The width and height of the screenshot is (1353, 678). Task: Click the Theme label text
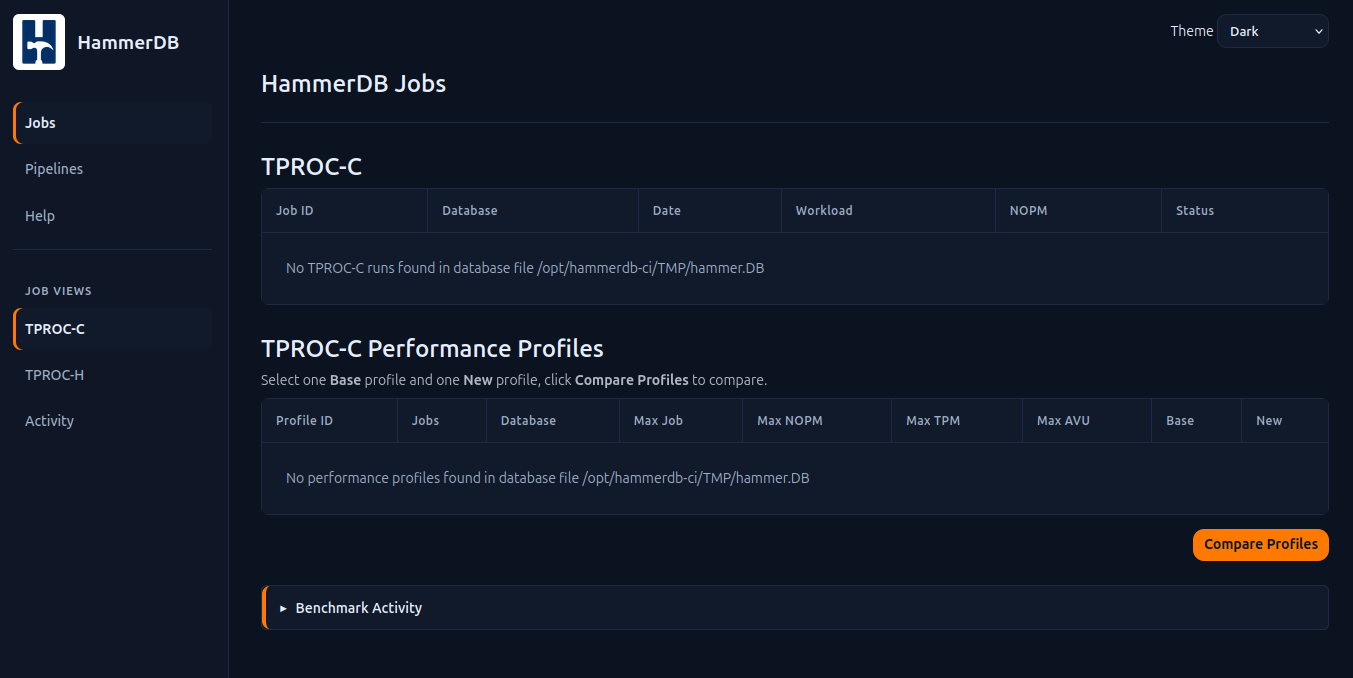tap(1192, 31)
